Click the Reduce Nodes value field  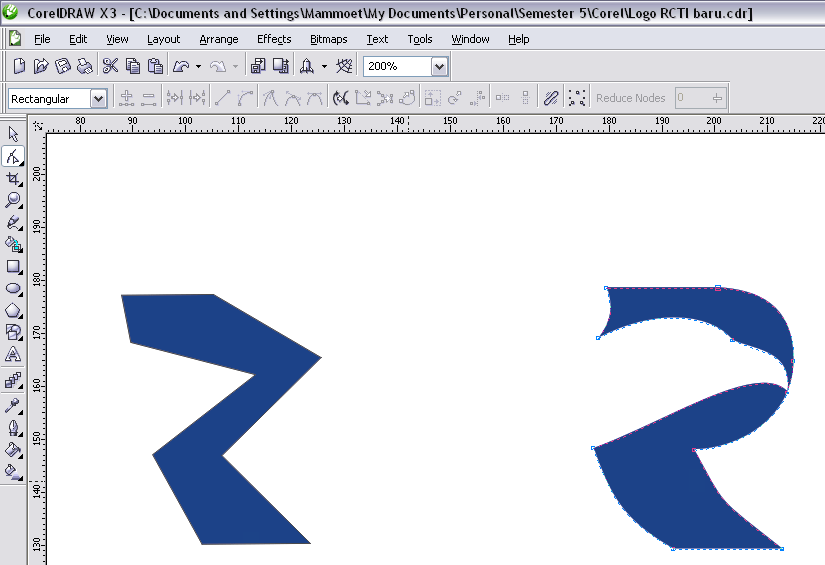click(x=691, y=98)
